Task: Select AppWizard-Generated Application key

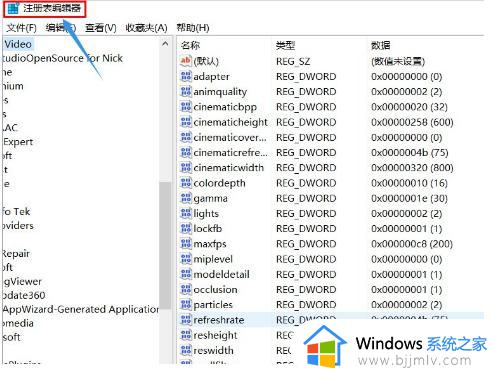Action: 81,309
